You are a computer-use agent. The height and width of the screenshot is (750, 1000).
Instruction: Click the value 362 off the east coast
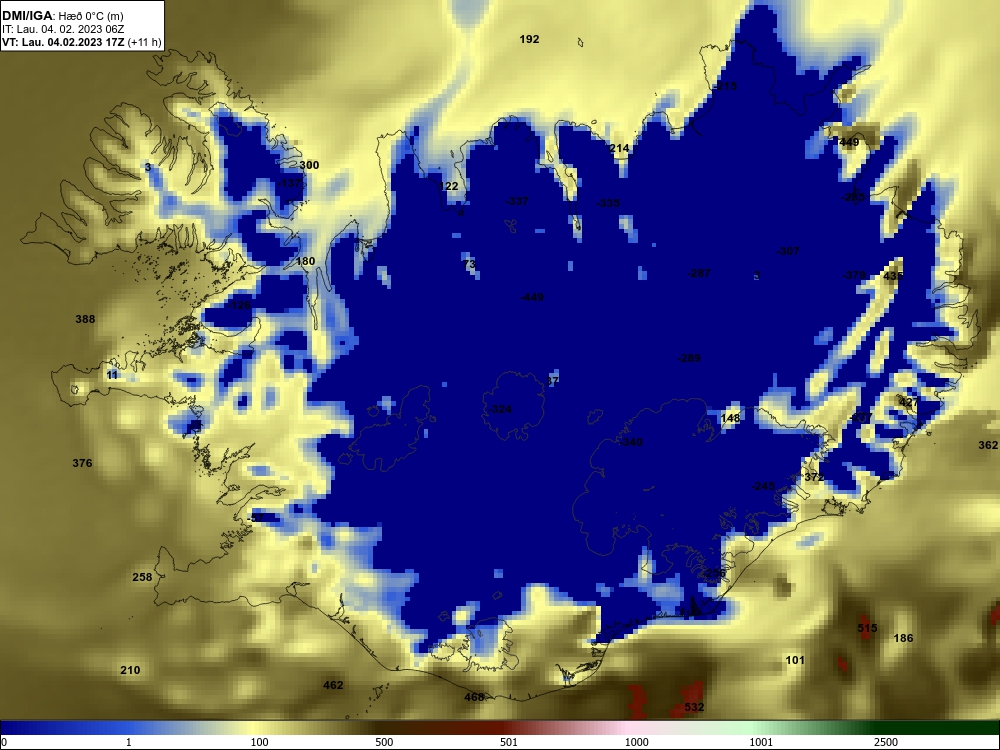[x=988, y=445]
